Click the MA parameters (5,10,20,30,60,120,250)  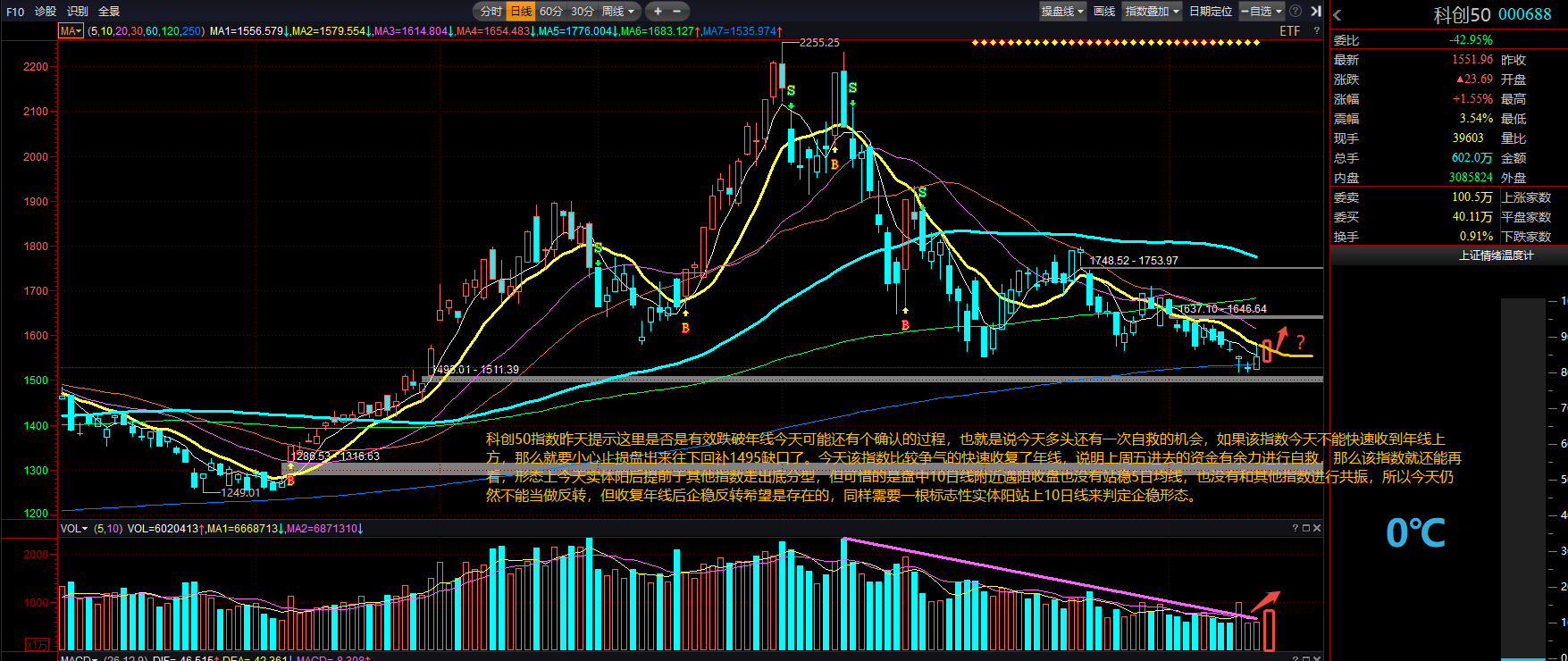146,31
